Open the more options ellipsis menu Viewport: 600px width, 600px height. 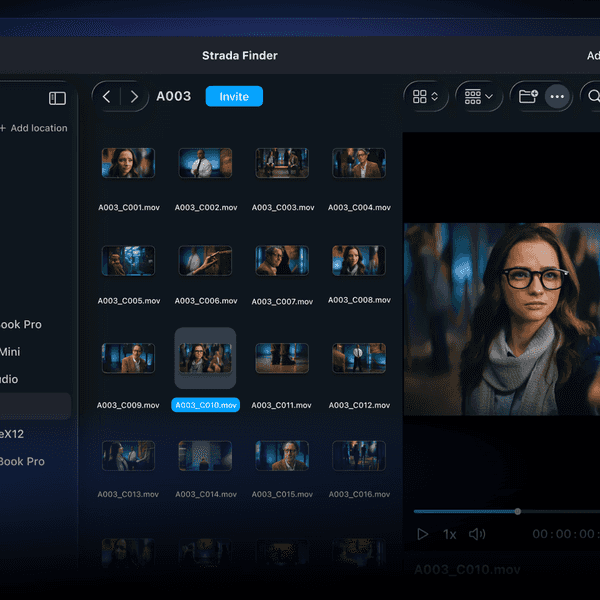click(557, 96)
